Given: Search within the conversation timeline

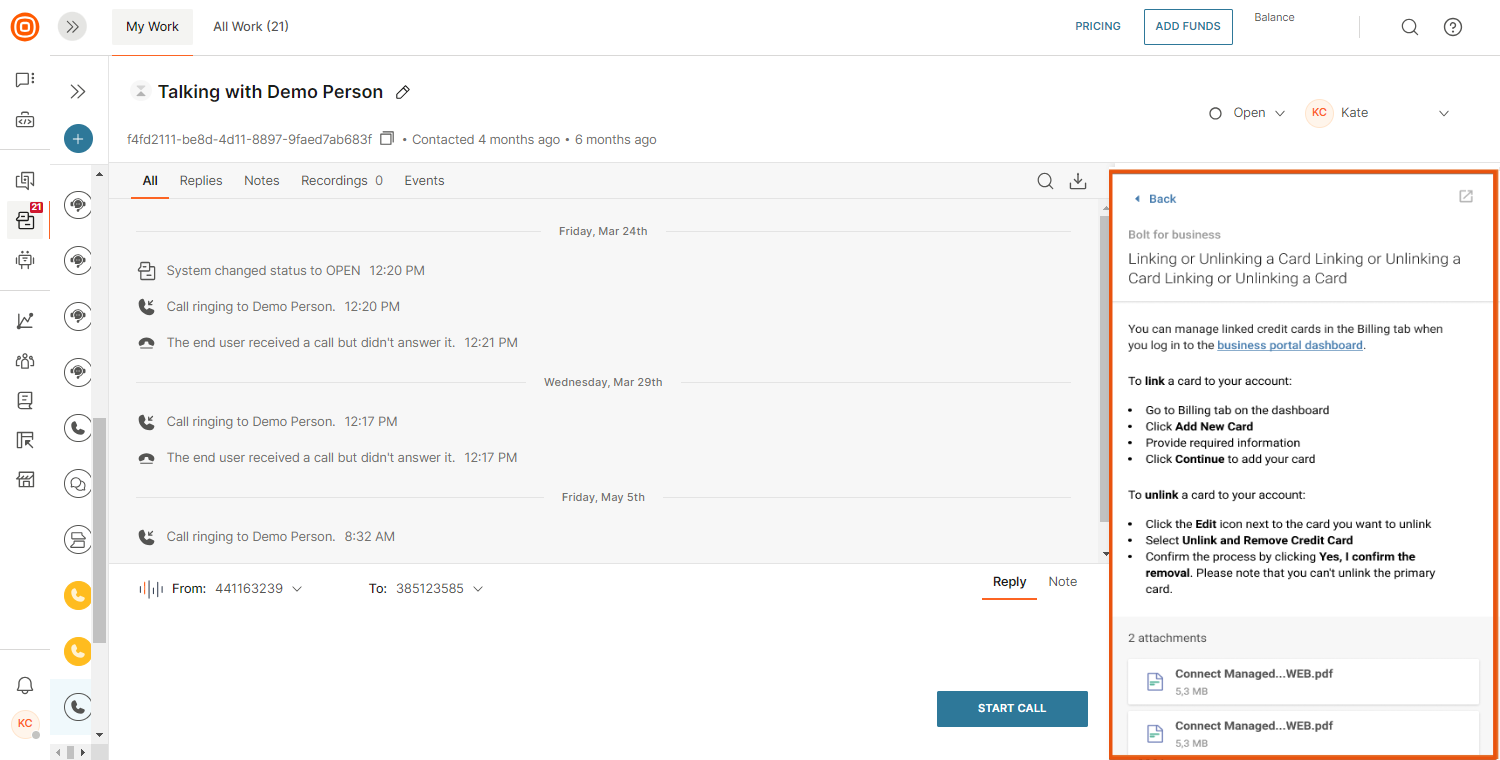Looking at the screenshot, I should [1045, 181].
